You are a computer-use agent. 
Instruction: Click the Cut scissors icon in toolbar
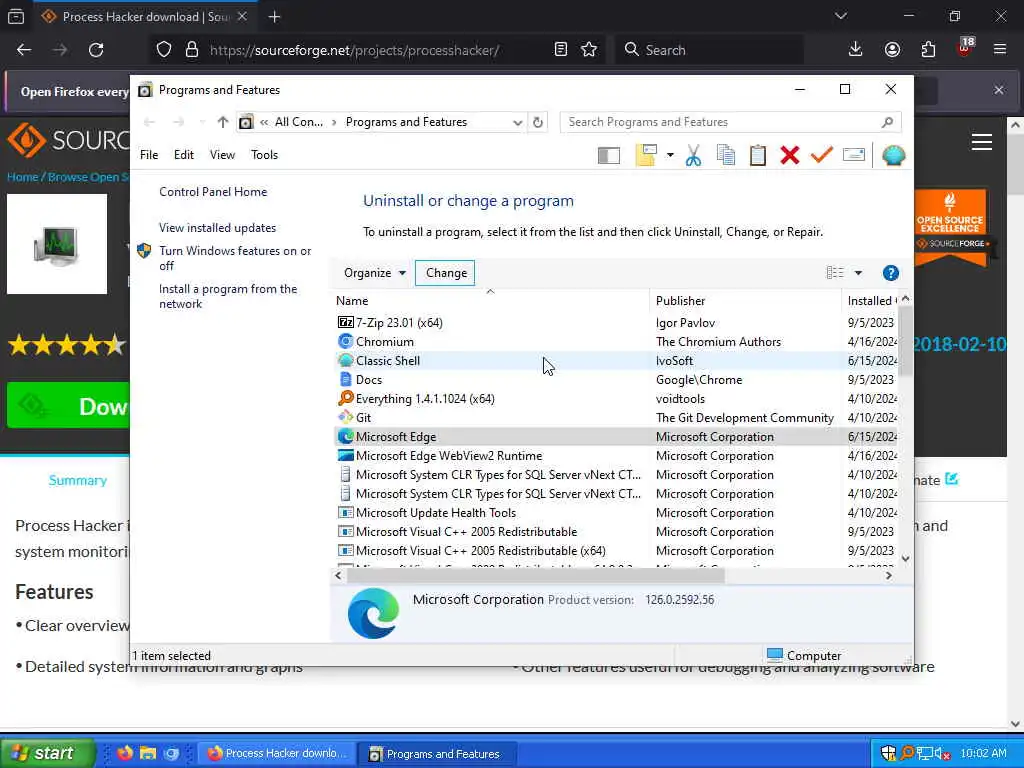point(694,155)
